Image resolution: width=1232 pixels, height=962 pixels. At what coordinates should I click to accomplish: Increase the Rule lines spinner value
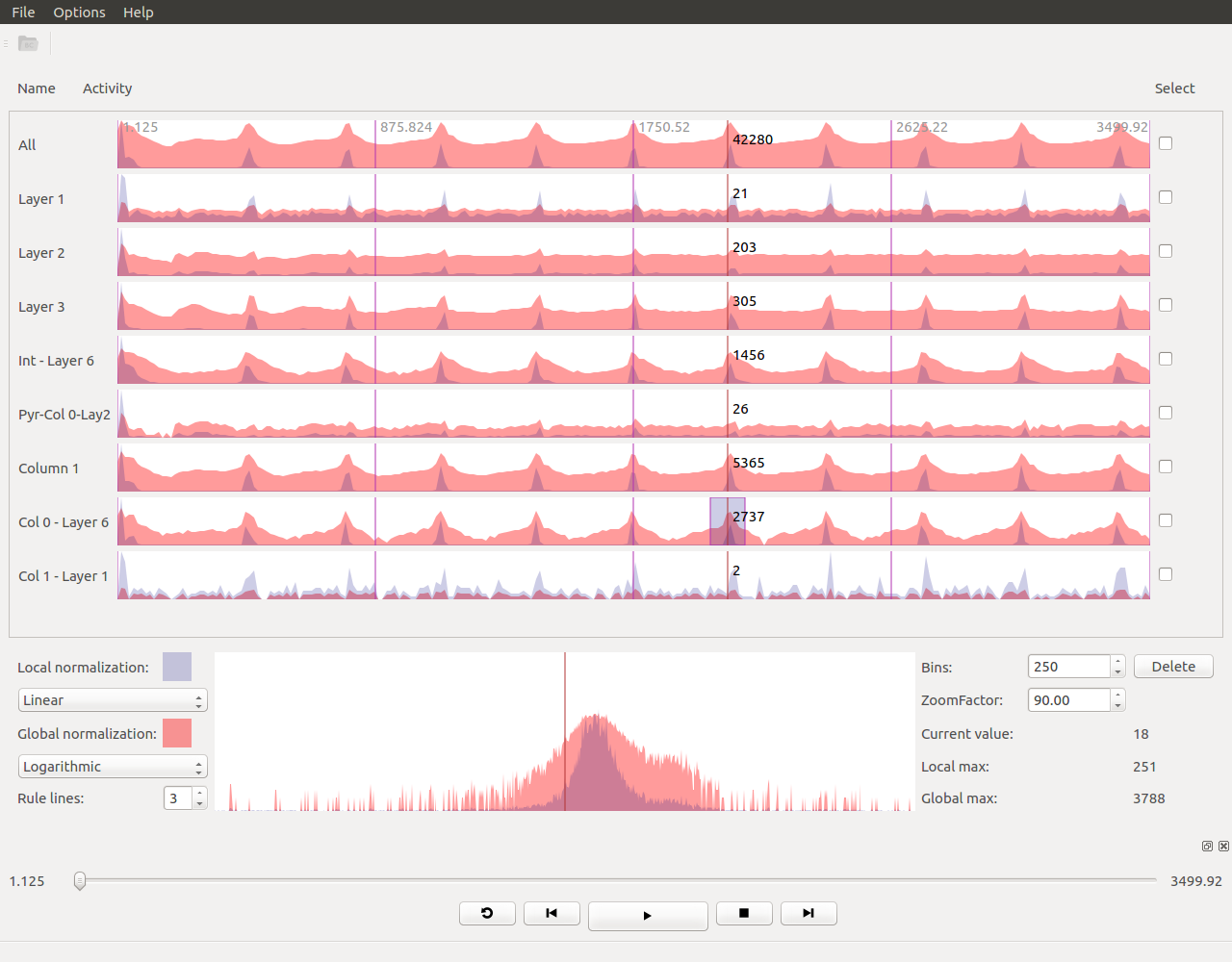[x=199, y=794]
